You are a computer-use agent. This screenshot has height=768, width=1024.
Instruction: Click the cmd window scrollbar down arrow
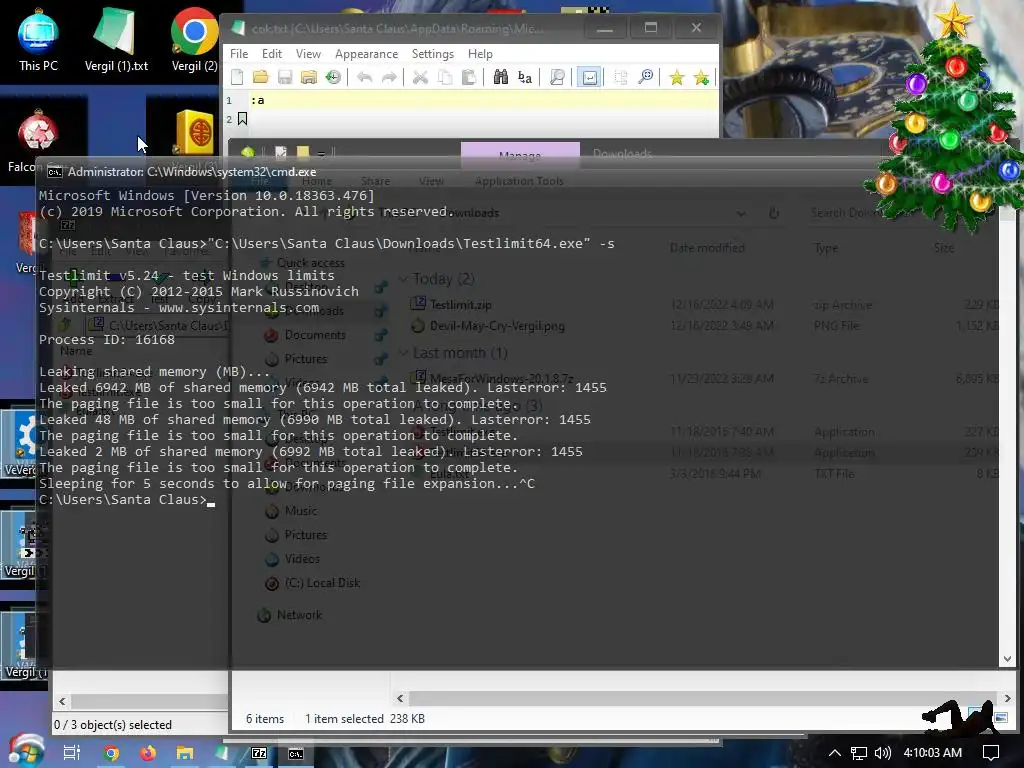(x=1007, y=659)
